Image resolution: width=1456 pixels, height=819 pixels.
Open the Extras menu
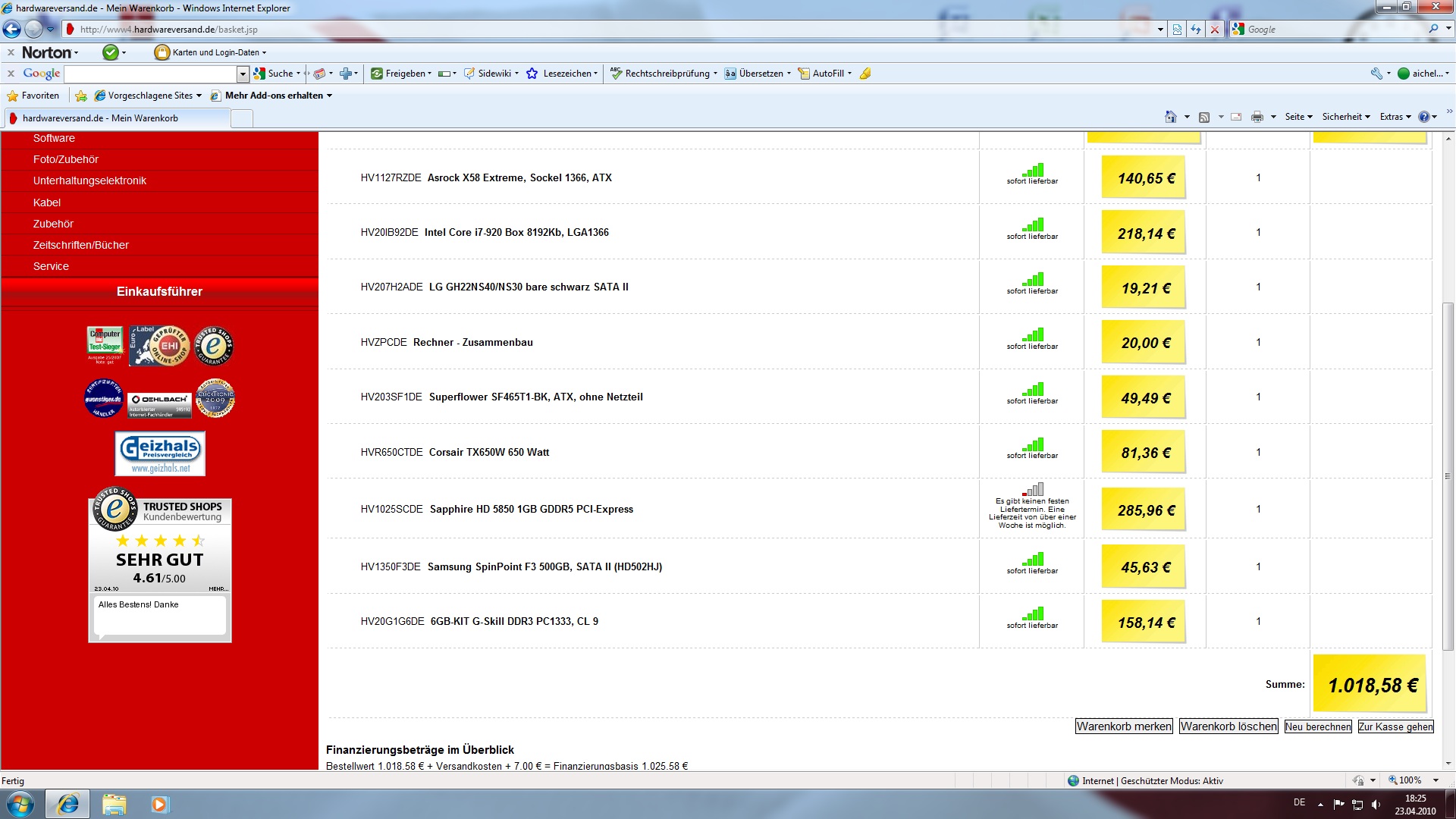pos(1395,117)
